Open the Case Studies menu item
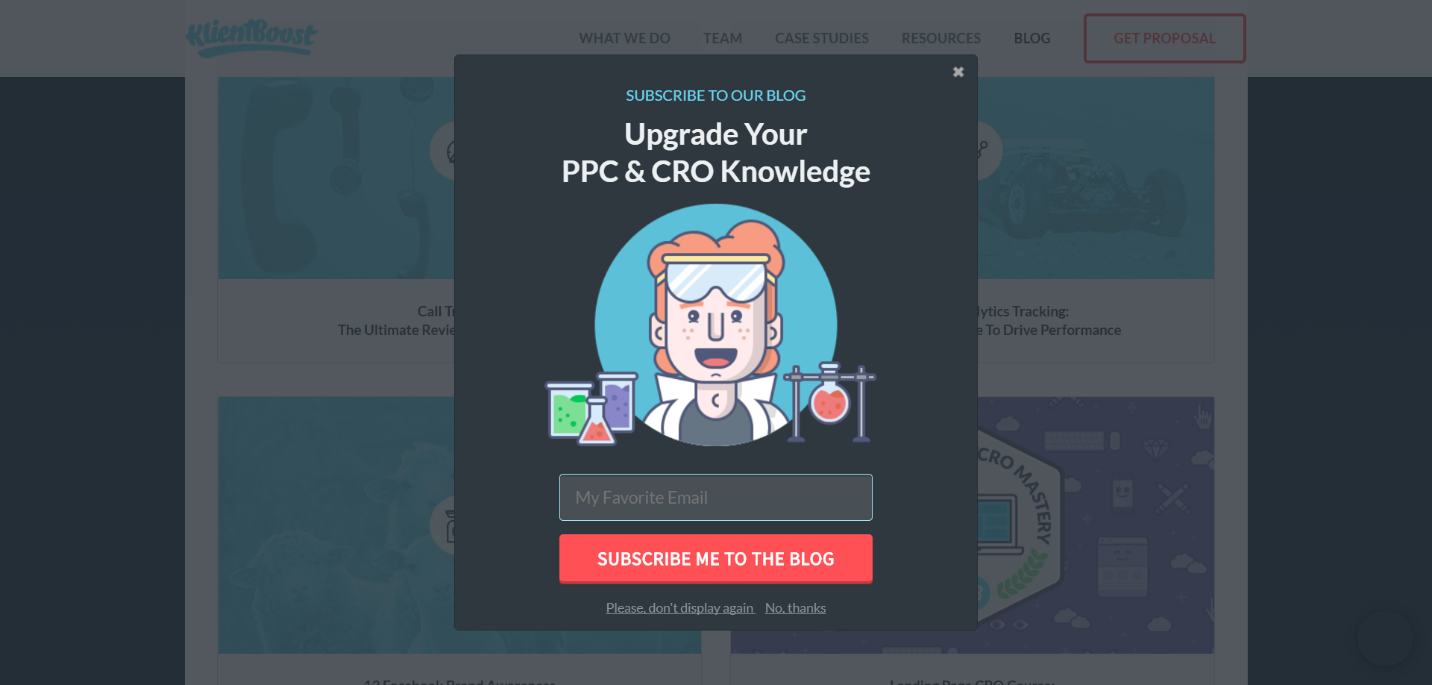This screenshot has height=685, width=1432. [x=821, y=38]
